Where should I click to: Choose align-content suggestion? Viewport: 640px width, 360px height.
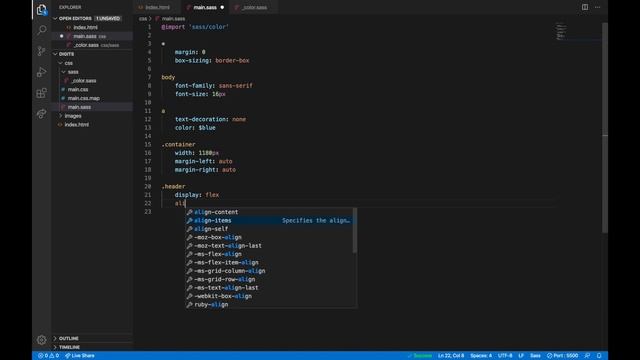[x=269, y=212]
